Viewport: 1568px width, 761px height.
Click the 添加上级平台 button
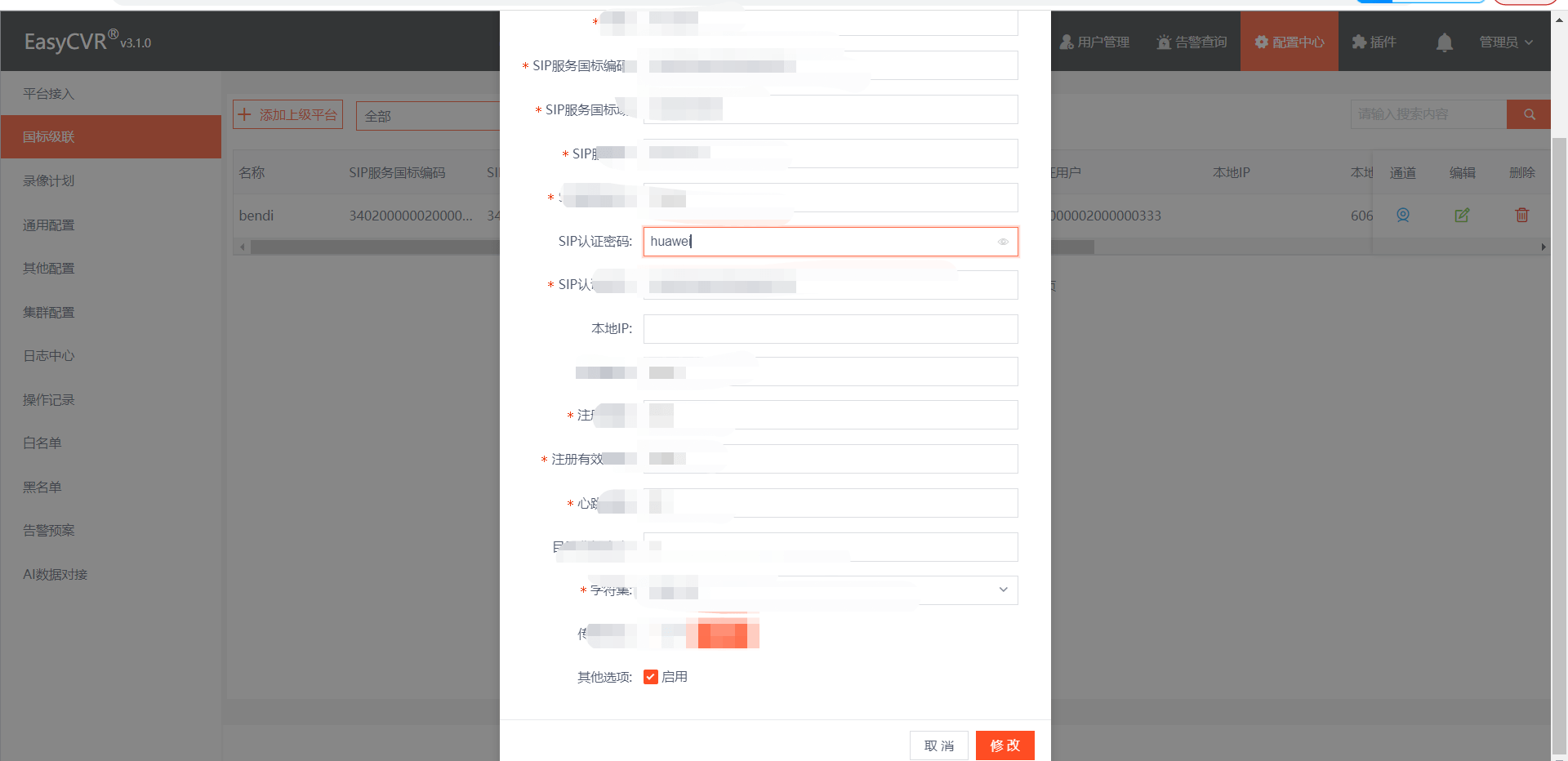tap(288, 115)
